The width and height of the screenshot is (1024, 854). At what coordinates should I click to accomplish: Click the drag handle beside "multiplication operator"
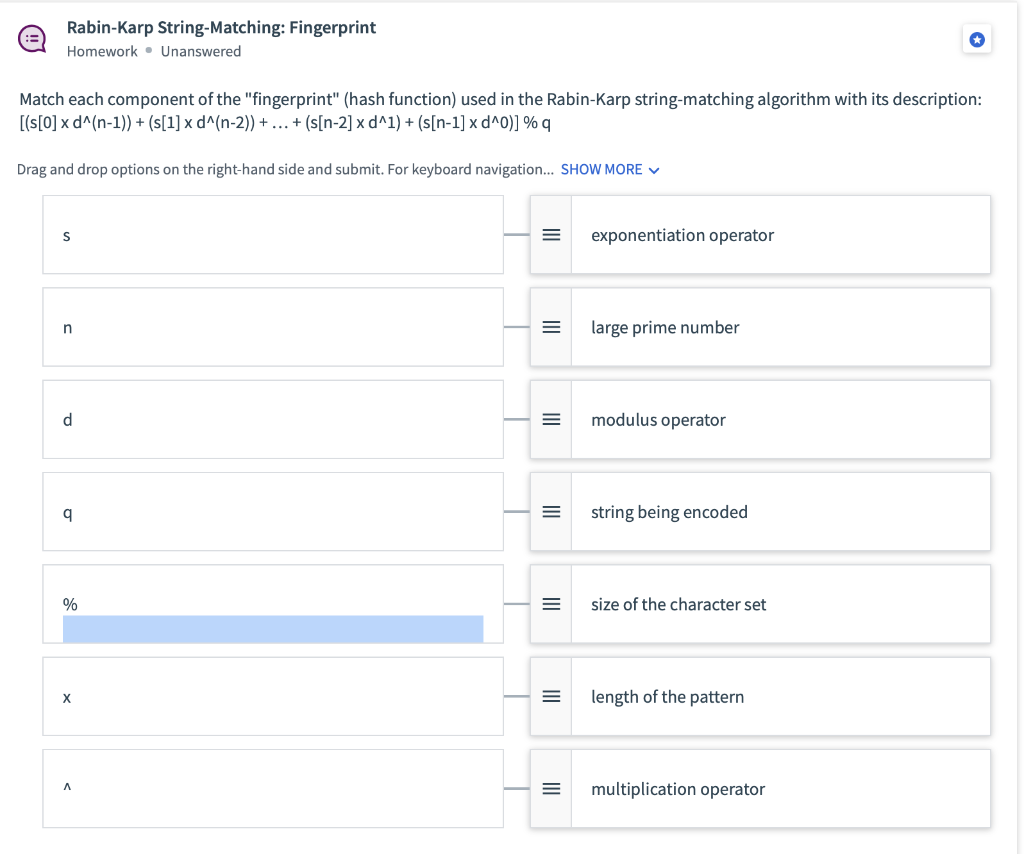click(x=550, y=788)
